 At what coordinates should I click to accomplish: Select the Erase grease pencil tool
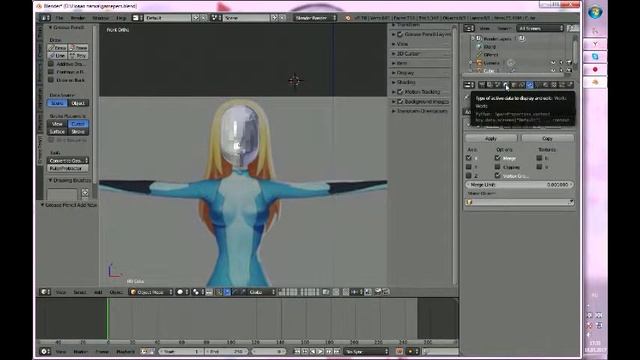pos(78,47)
